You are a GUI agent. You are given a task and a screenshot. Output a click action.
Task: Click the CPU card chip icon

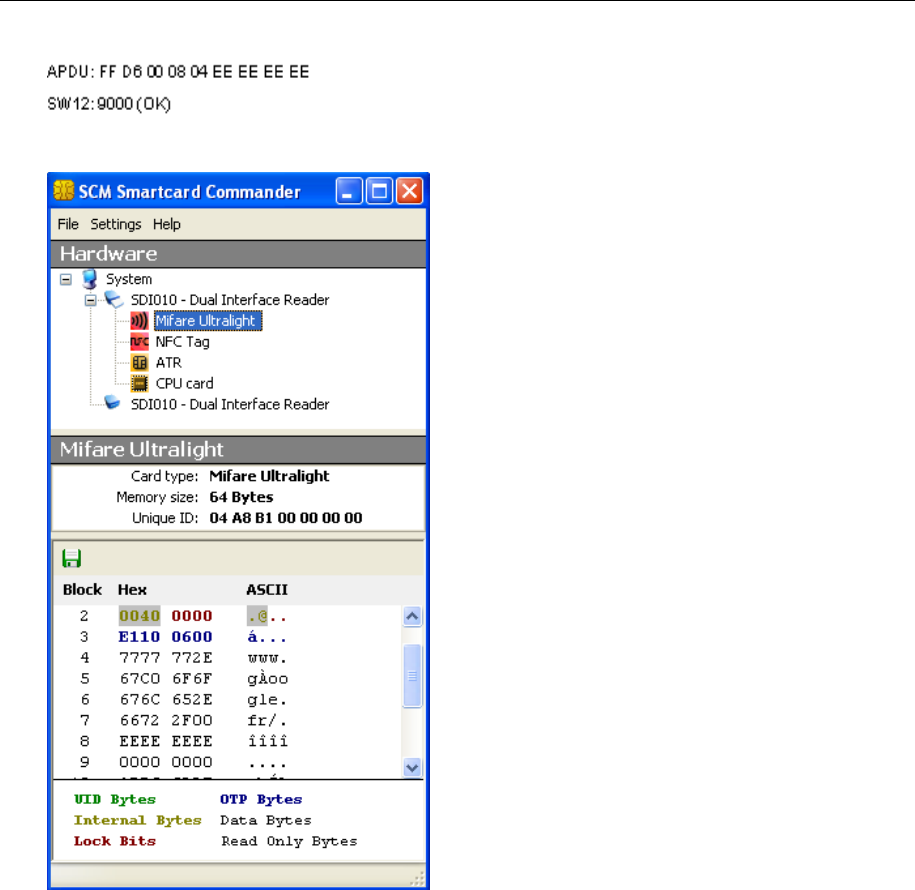point(139,383)
